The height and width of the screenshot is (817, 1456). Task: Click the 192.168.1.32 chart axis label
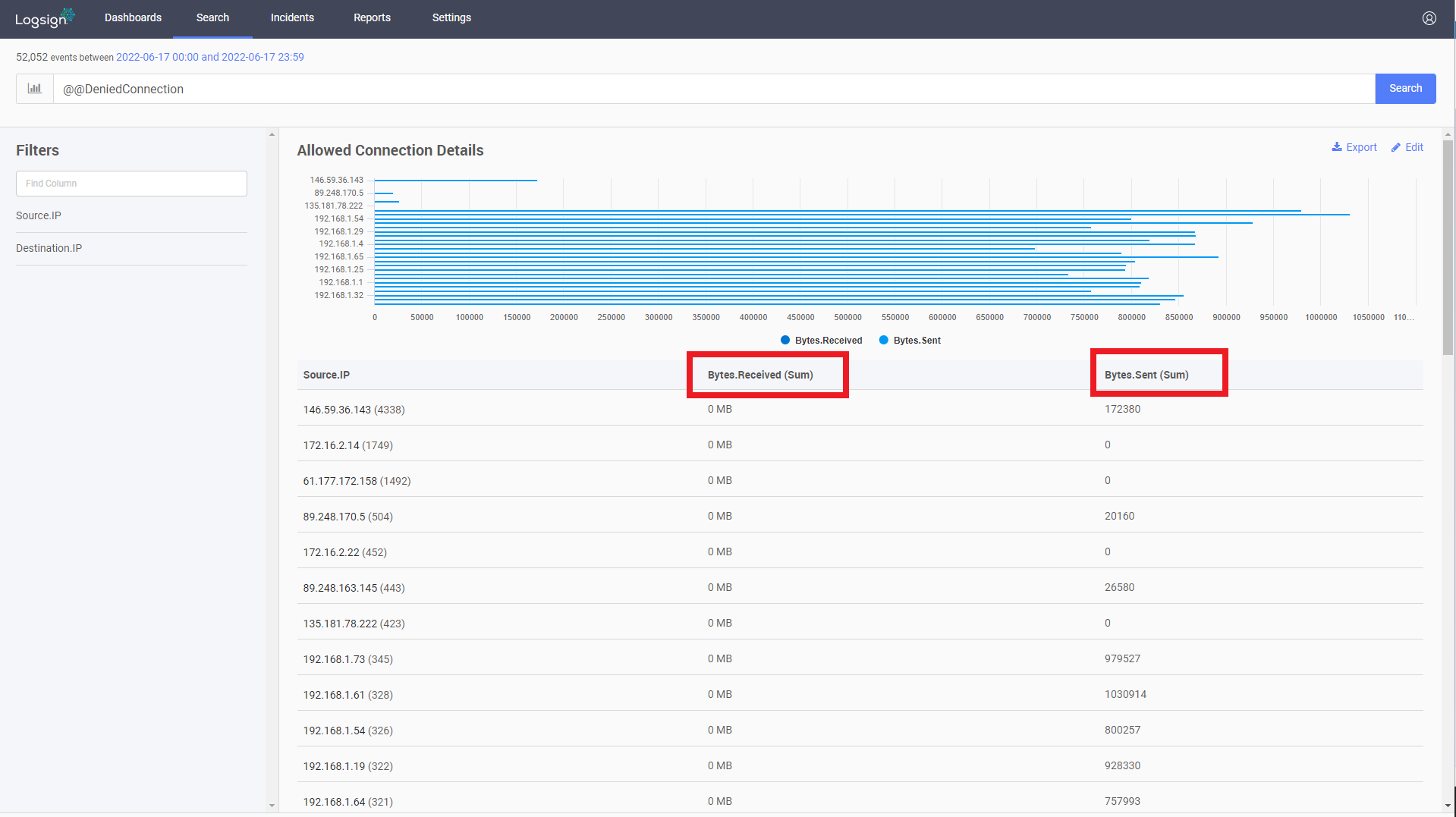point(338,295)
